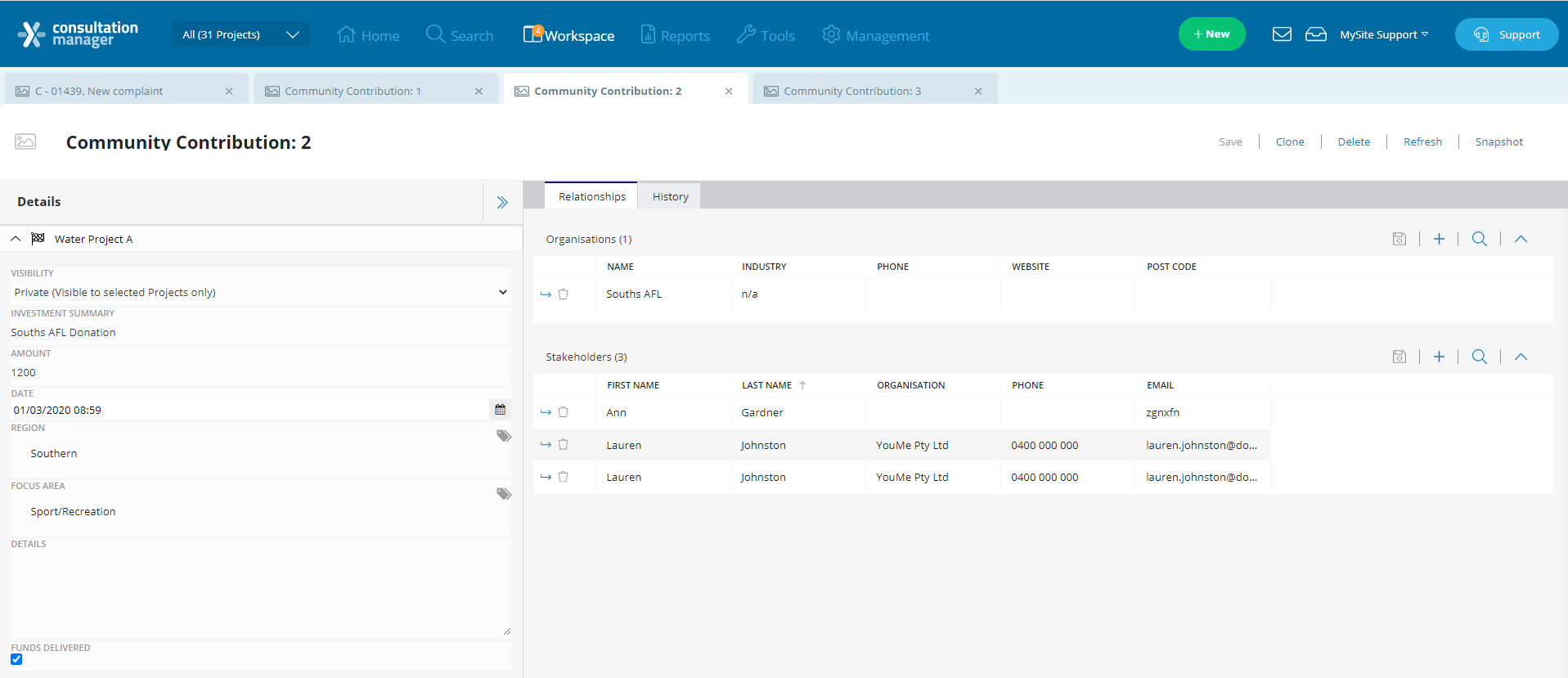Image resolution: width=1568 pixels, height=678 pixels.
Task: Open the date picker calendar icon
Action: pos(501,410)
